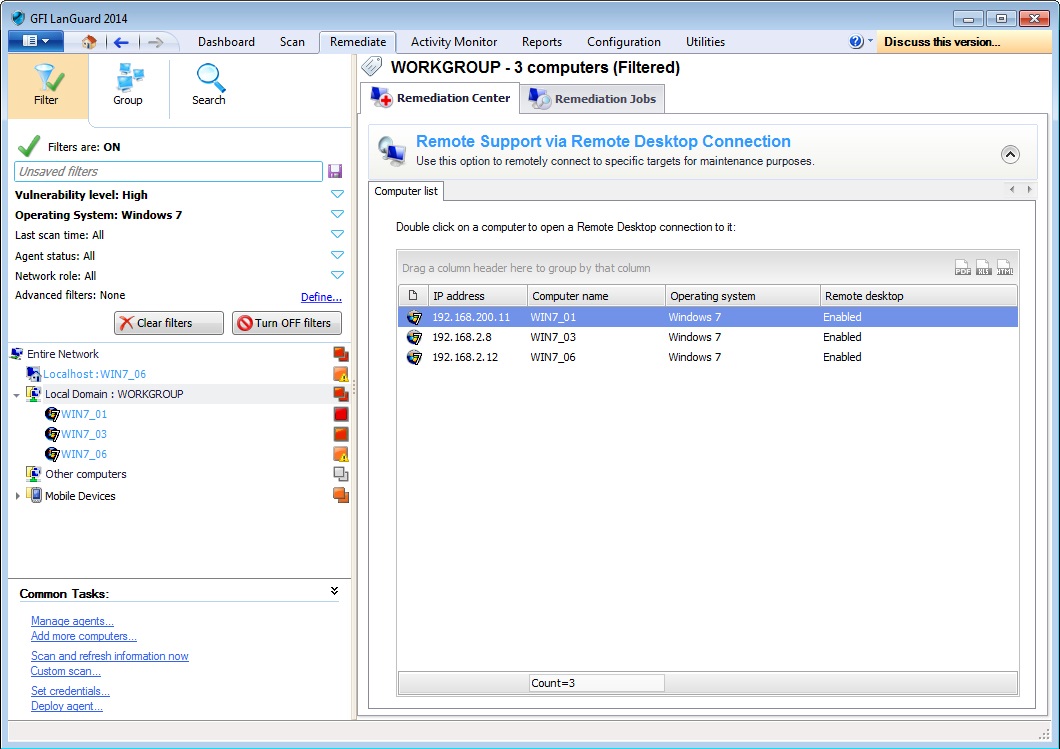
Task: Click Discuss this version banner
Action: 964,42
